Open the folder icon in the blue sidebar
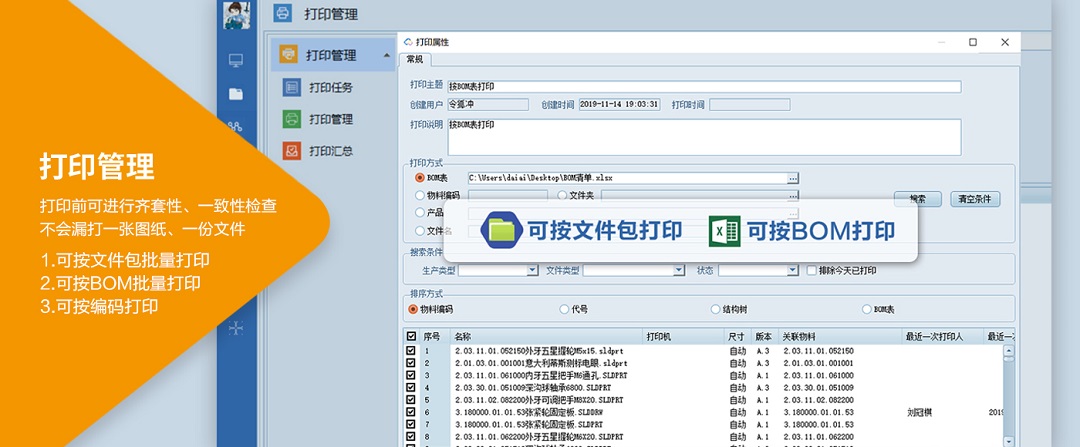This screenshot has height=447, width=1080. [x=236, y=94]
